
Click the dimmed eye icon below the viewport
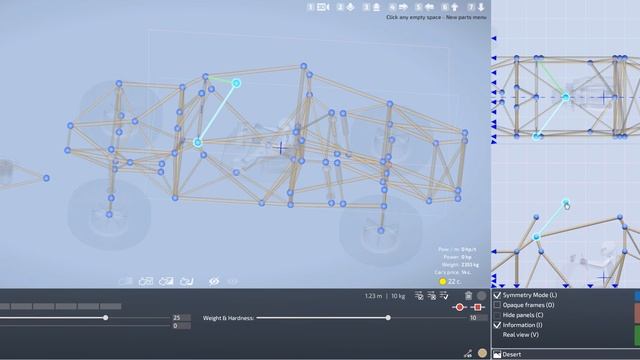tap(232, 281)
